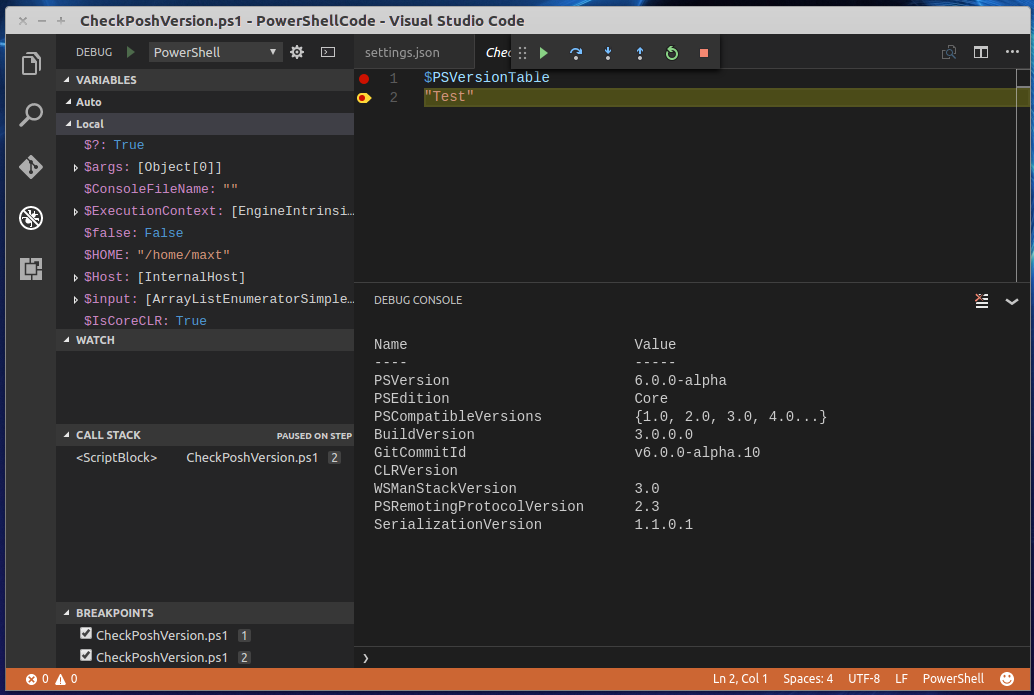The image size is (1034, 695).
Task: Step Into in the debug toolbar
Action: [608, 53]
